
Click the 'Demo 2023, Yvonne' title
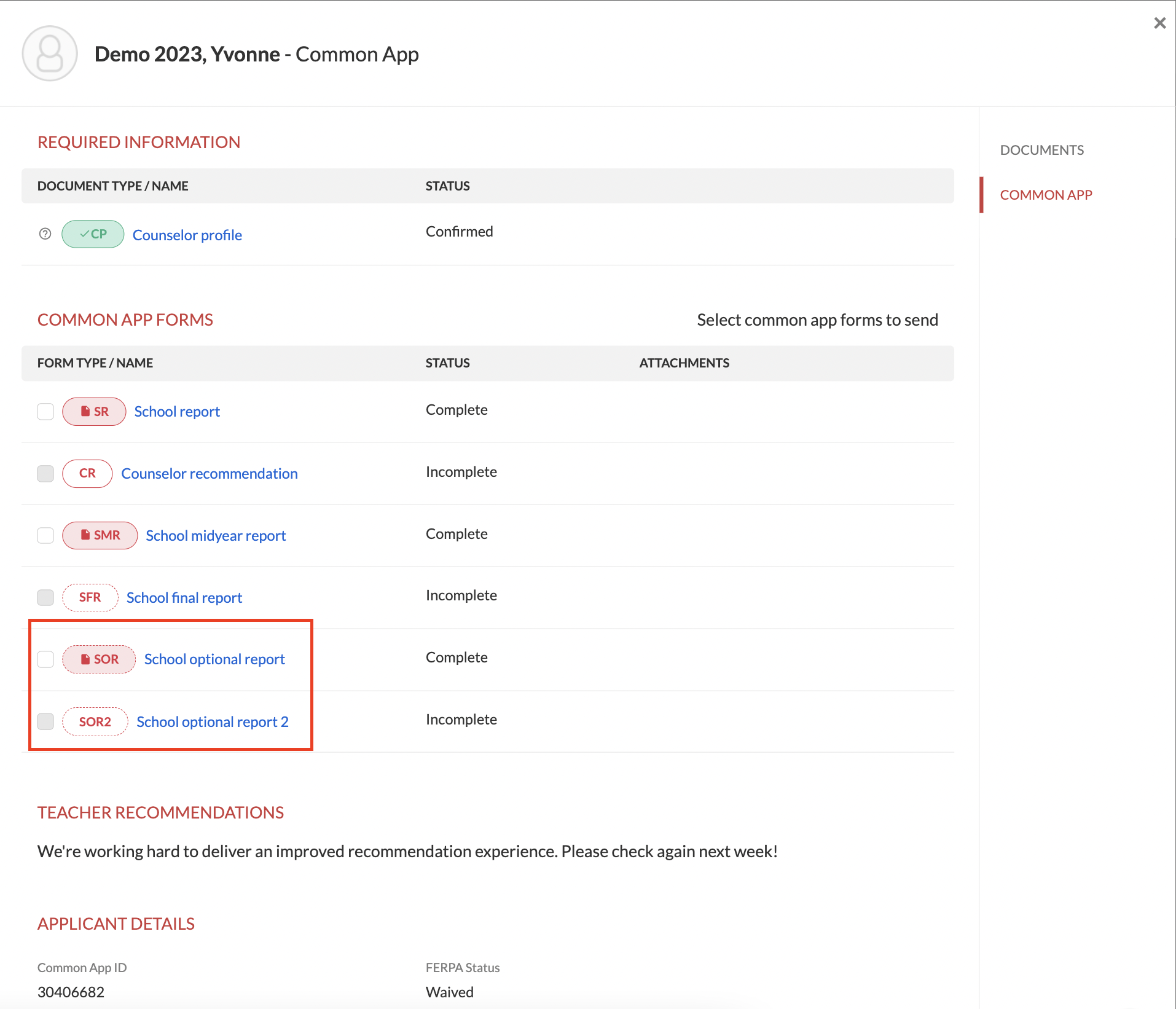coord(187,54)
